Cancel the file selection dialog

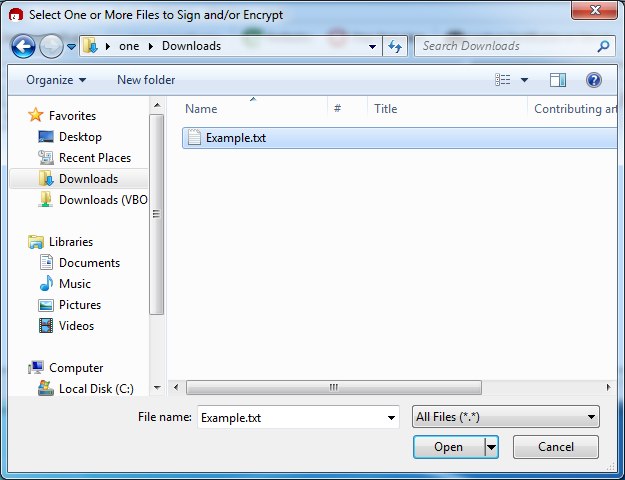pos(556,447)
